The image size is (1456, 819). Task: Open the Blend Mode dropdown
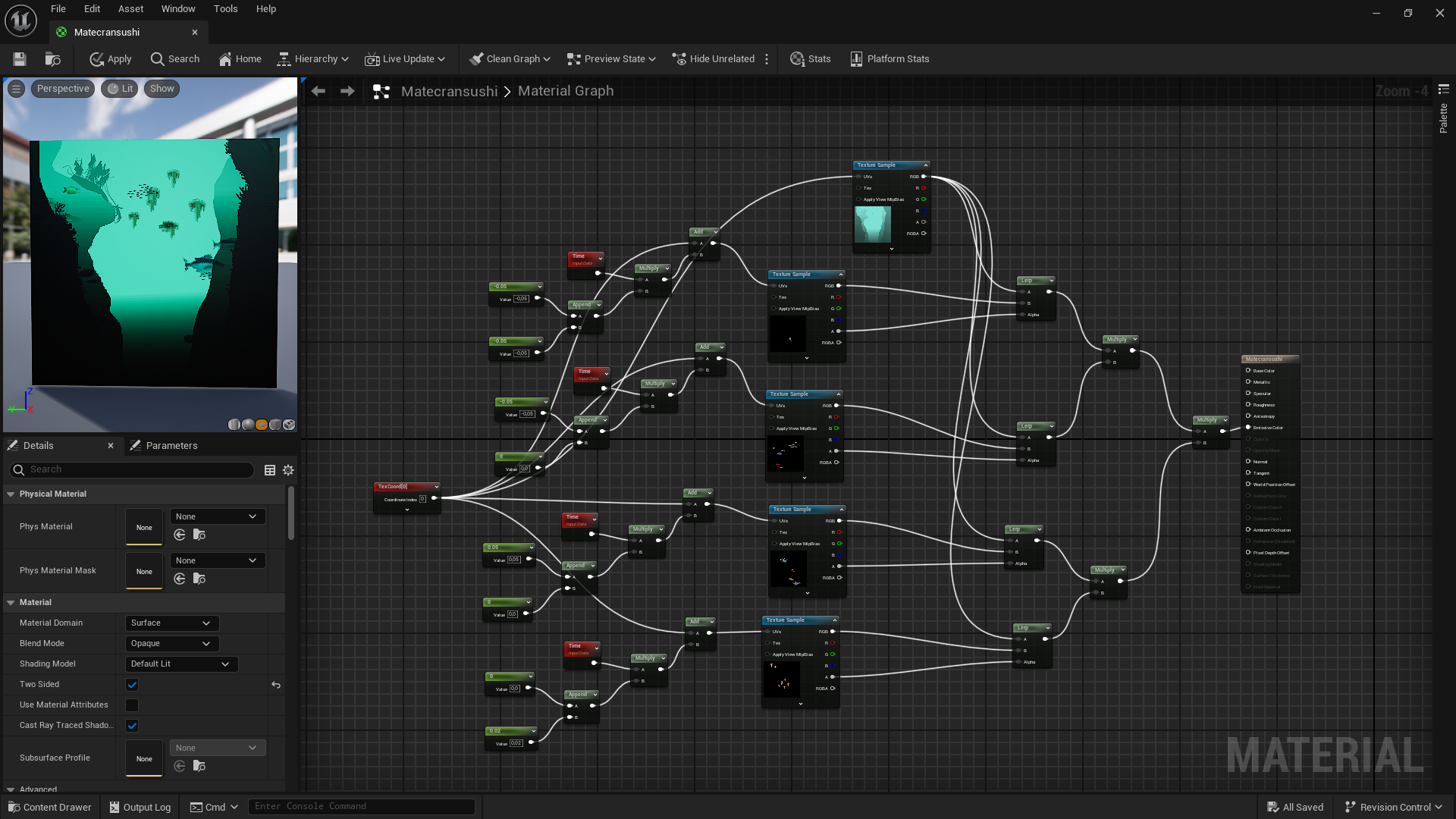[x=171, y=644]
